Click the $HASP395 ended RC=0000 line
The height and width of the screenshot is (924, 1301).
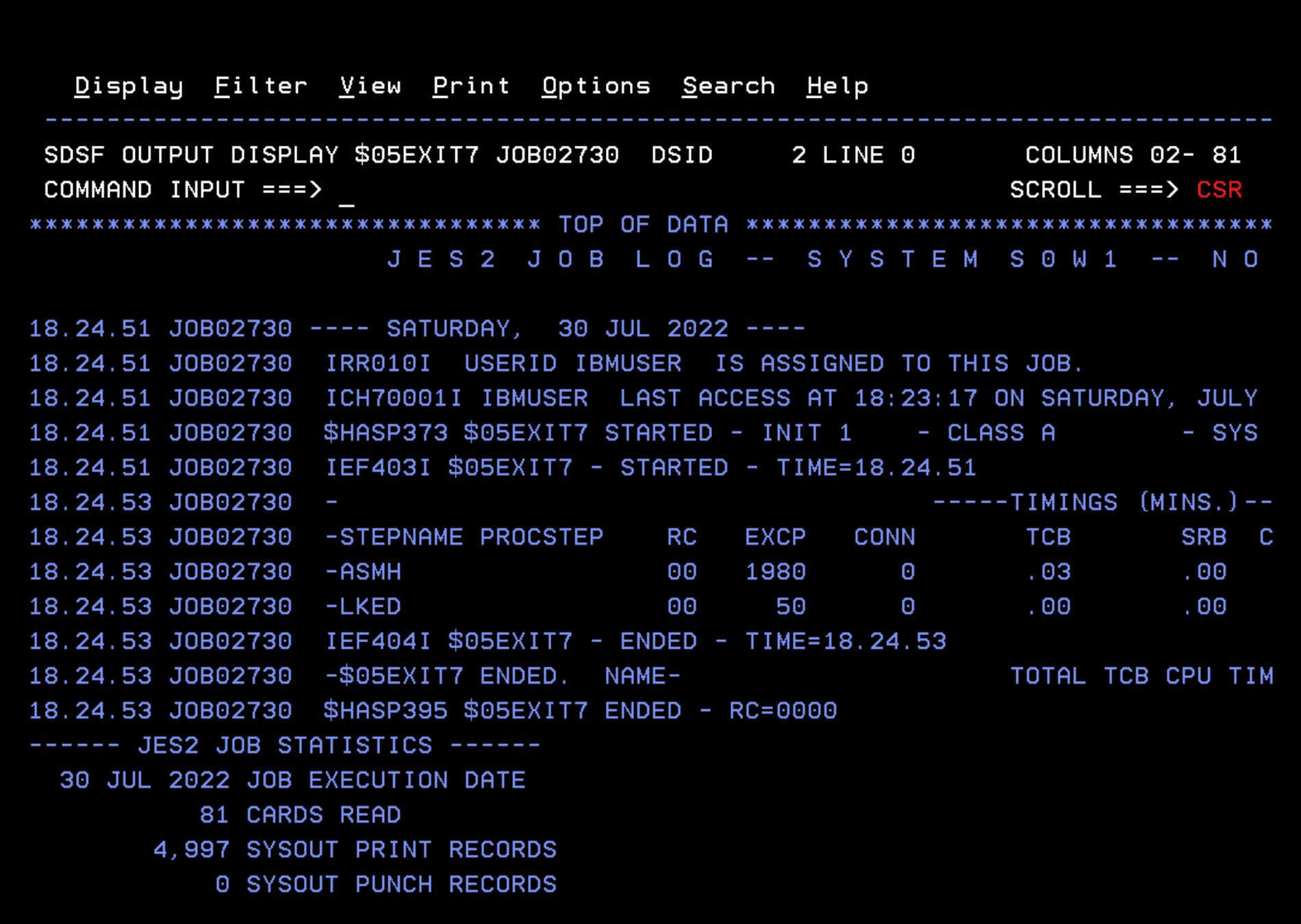pyautogui.click(x=580, y=711)
